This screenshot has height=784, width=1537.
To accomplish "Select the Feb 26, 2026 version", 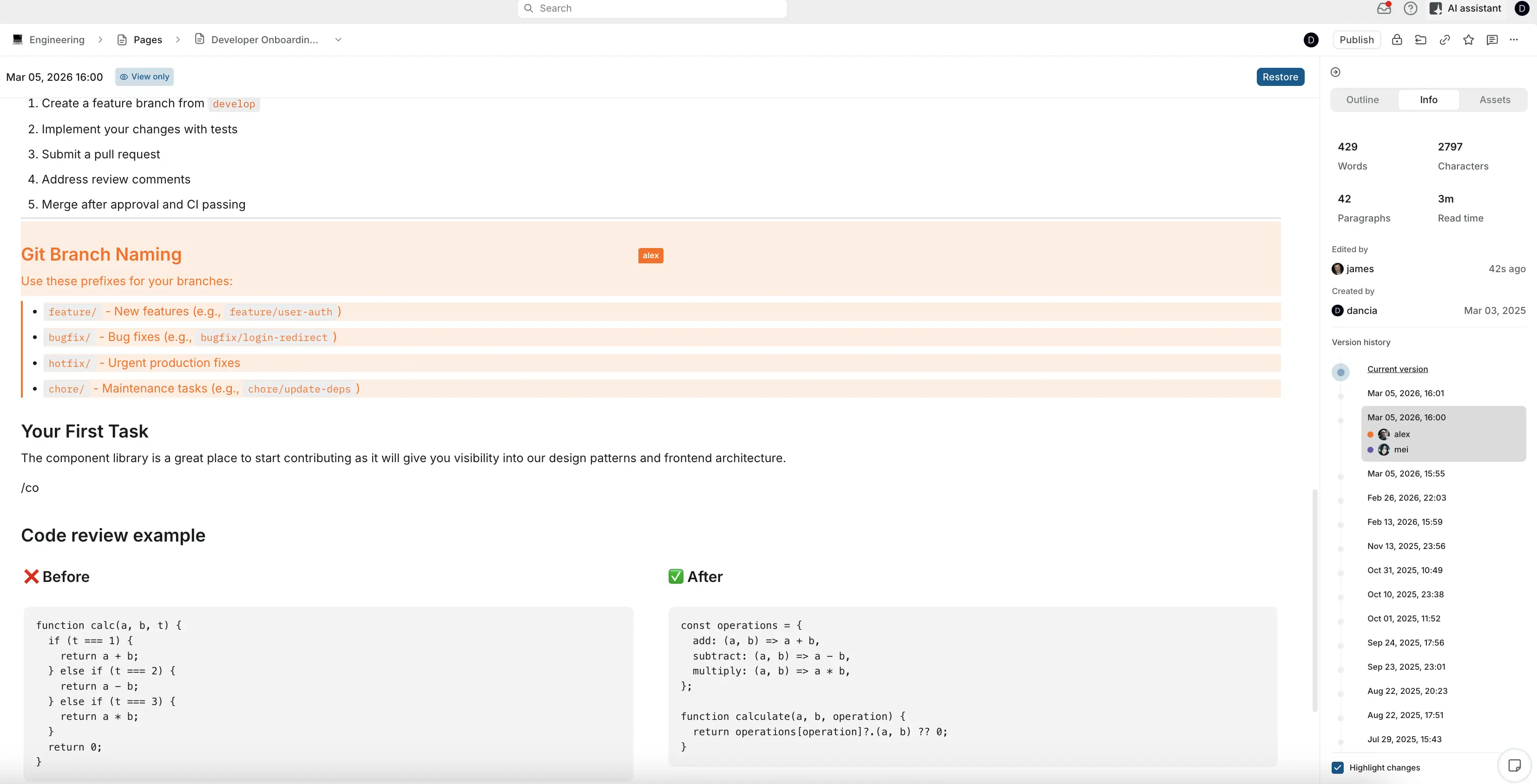I will point(1406,497).
